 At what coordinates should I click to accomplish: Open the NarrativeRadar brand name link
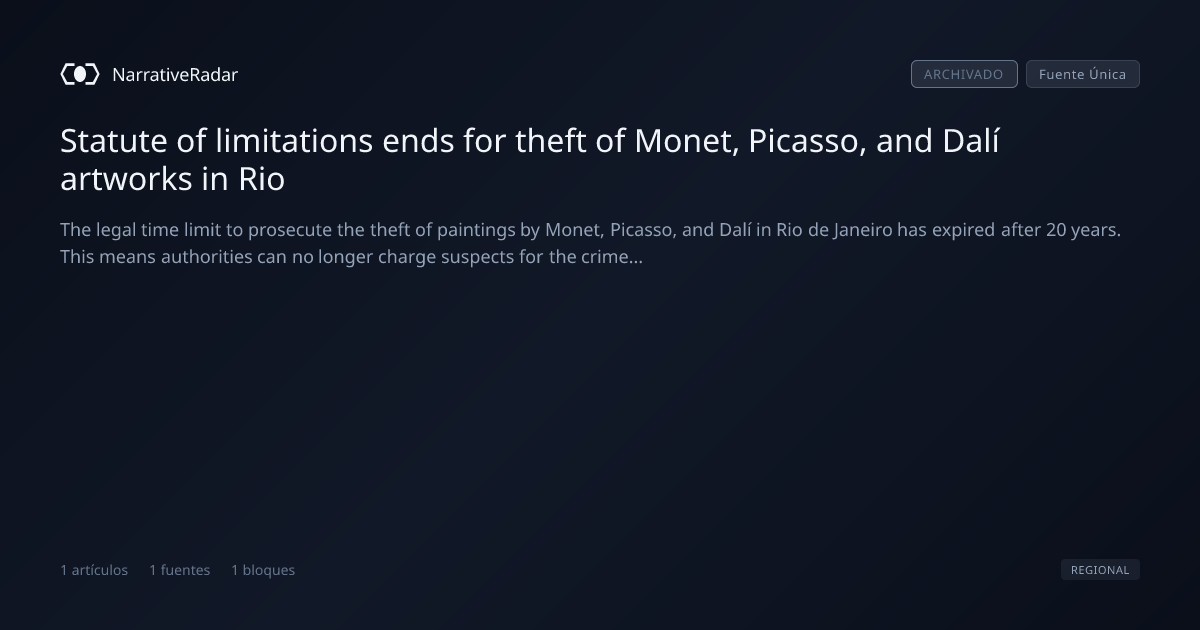coord(175,75)
